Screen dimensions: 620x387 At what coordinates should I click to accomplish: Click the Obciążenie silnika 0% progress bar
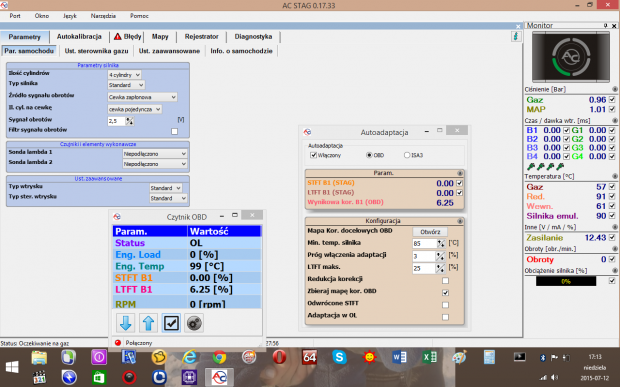click(566, 281)
